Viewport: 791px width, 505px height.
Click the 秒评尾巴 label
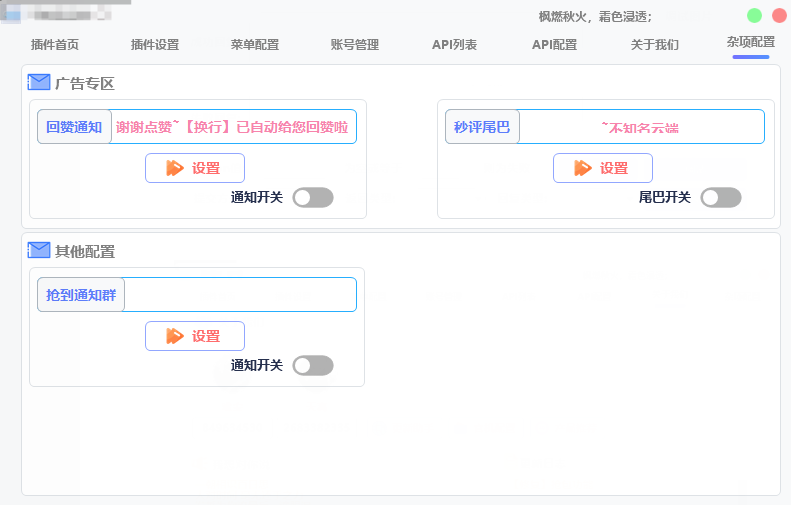(482, 127)
